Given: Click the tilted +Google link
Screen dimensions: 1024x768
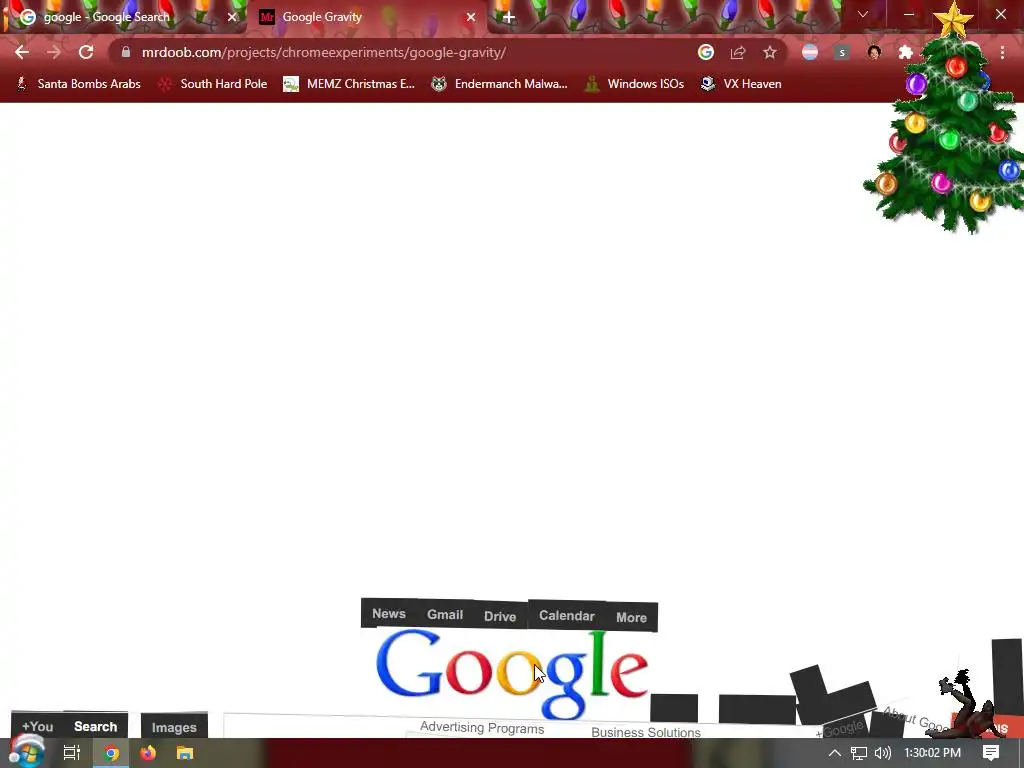Looking at the screenshot, I should [x=840, y=729].
